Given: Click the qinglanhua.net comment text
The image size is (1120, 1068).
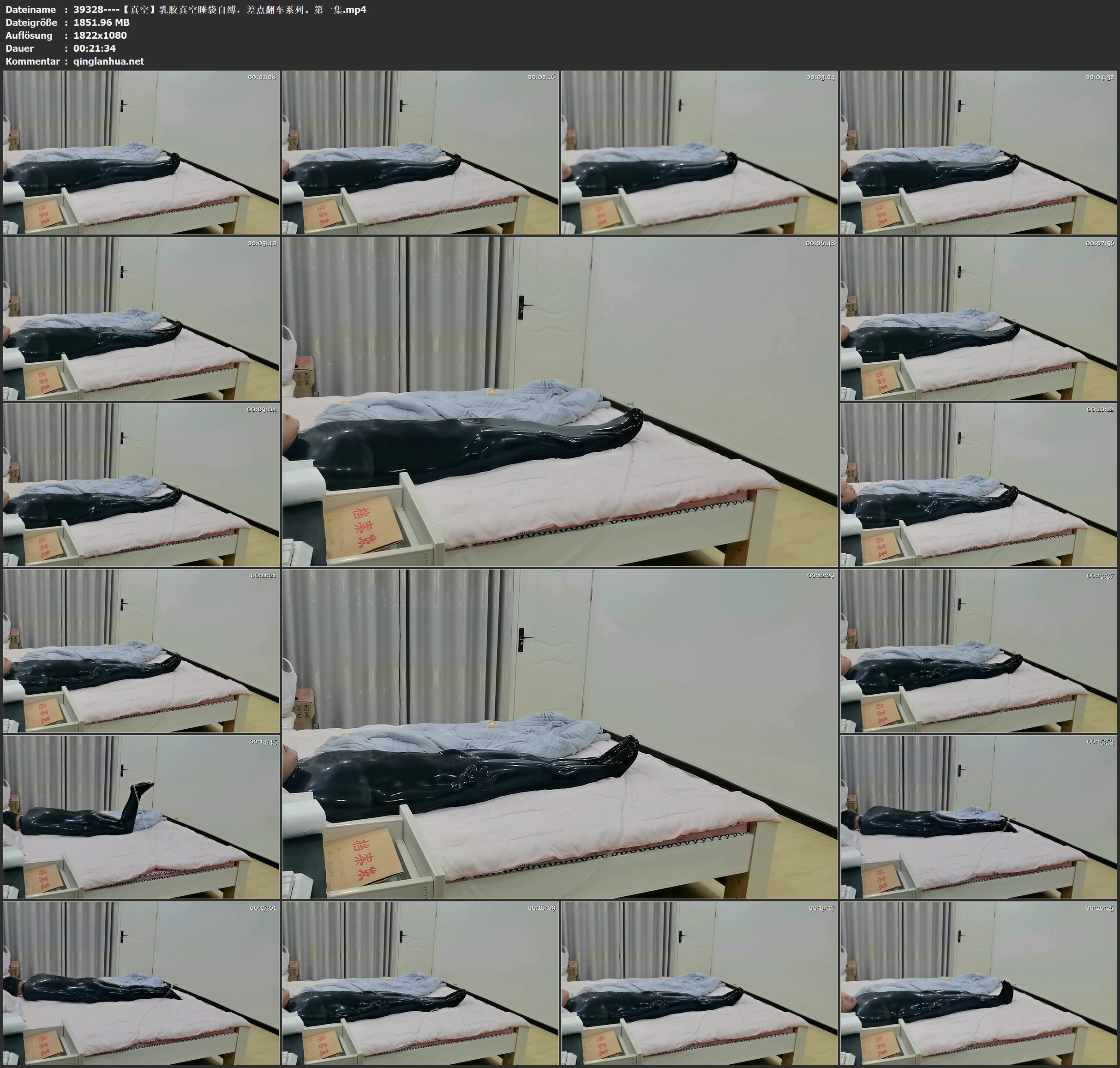Looking at the screenshot, I should 108,61.
